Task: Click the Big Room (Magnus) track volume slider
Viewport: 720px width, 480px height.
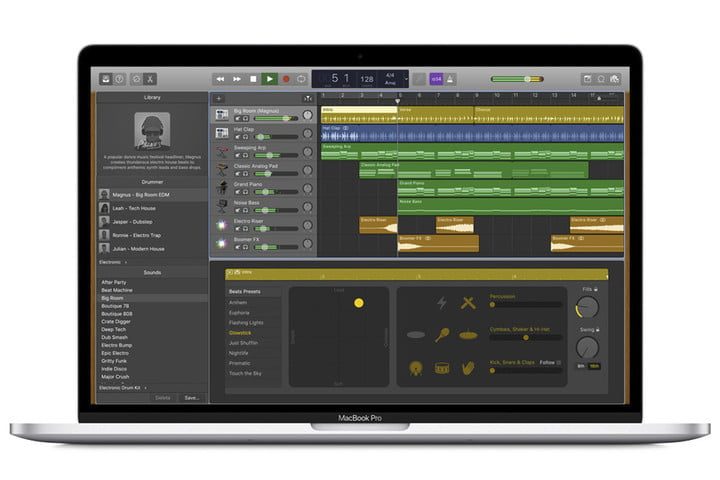Action: [x=276, y=119]
